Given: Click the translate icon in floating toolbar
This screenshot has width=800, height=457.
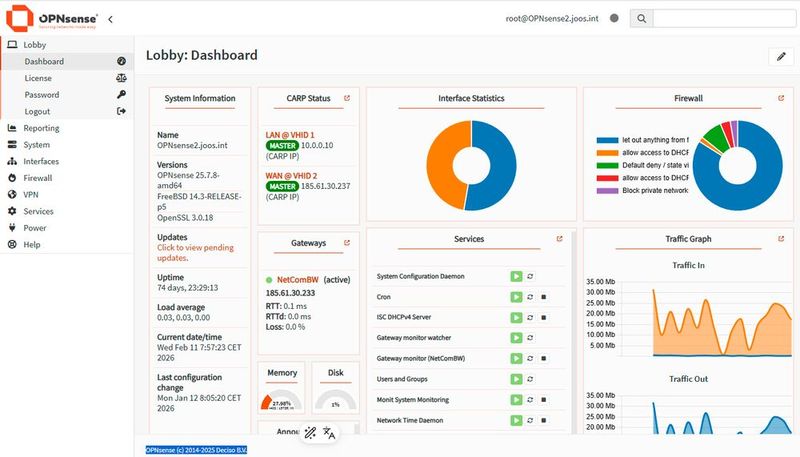Looking at the screenshot, I should [x=329, y=433].
